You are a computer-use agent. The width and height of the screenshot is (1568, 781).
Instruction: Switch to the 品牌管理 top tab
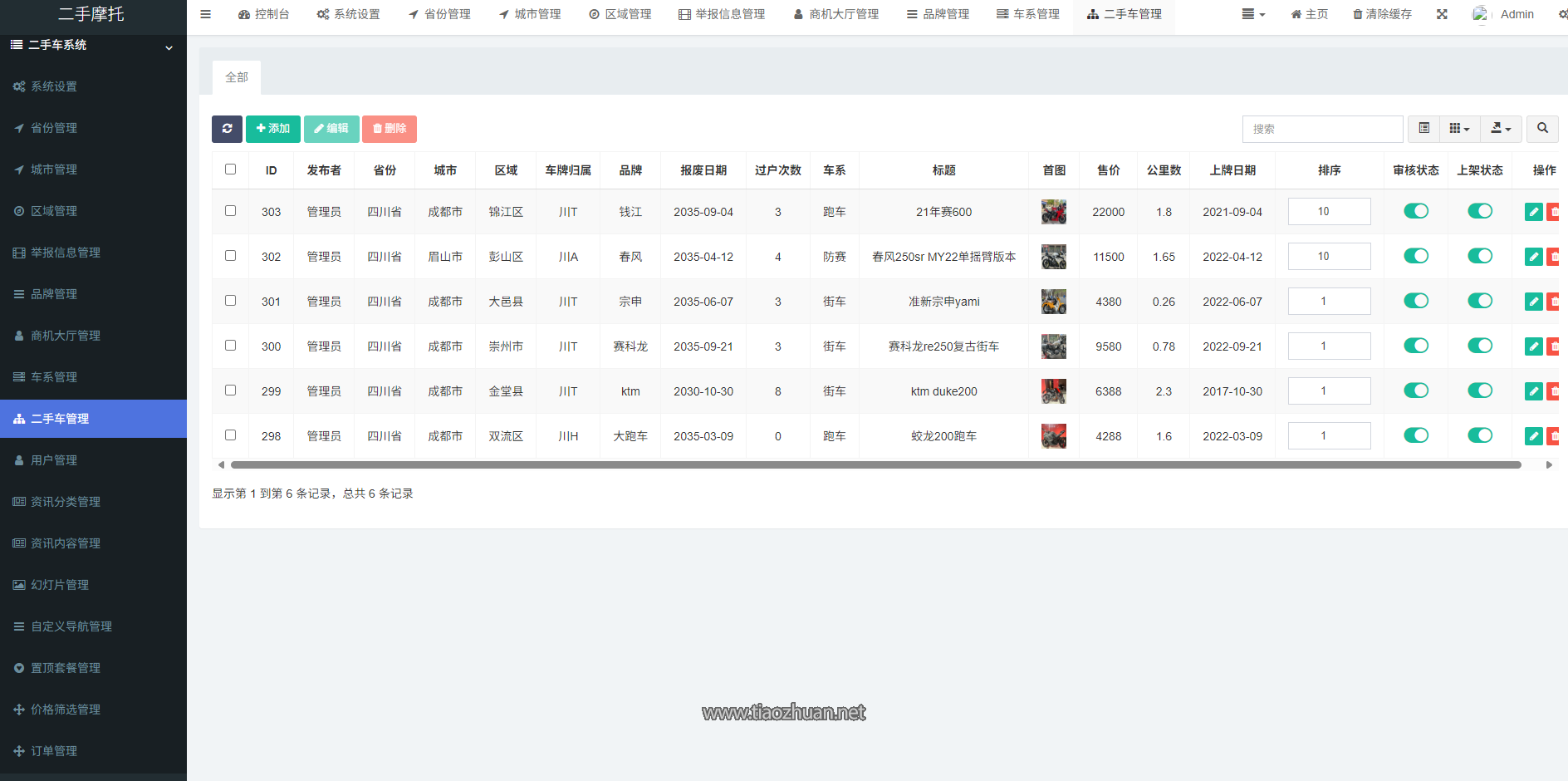(938, 14)
